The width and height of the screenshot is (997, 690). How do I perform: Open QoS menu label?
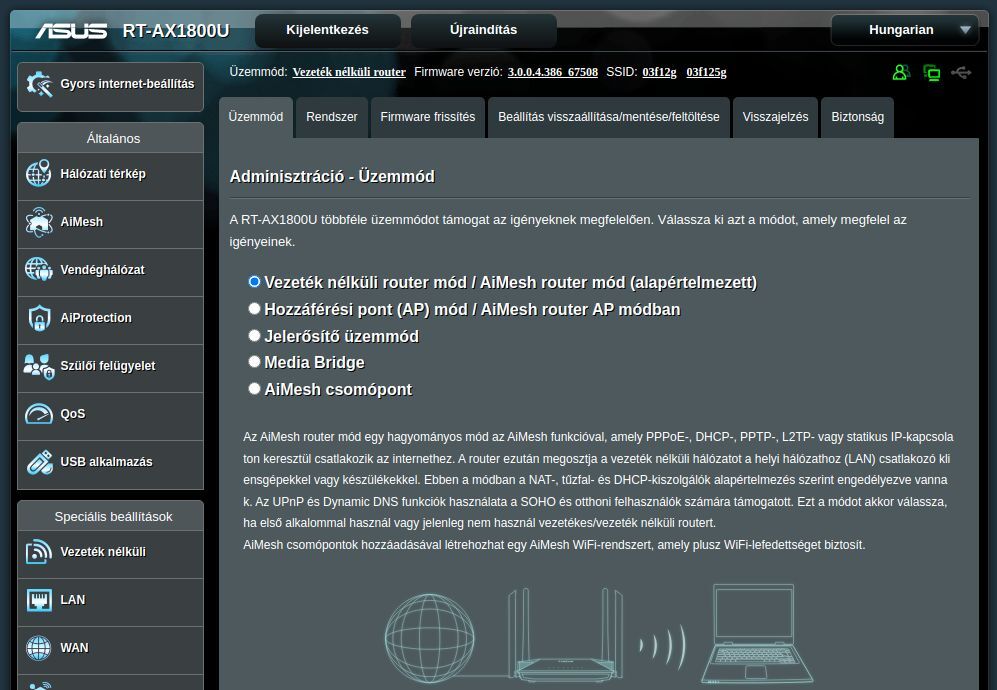(x=72, y=414)
